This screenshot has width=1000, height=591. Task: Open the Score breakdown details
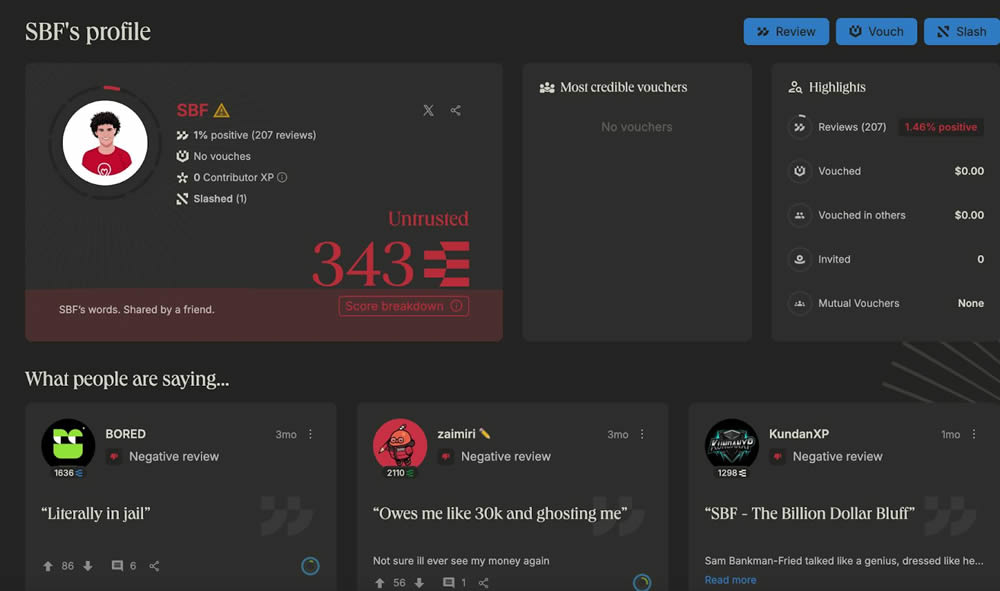(403, 306)
